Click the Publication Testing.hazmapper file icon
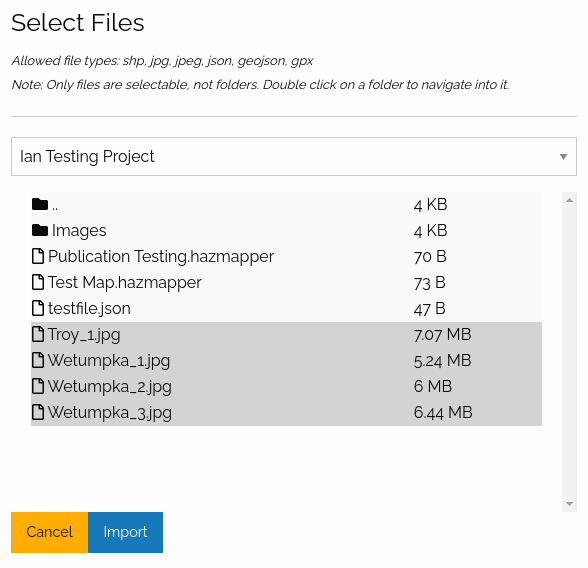The image size is (588, 568). [x=38, y=256]
